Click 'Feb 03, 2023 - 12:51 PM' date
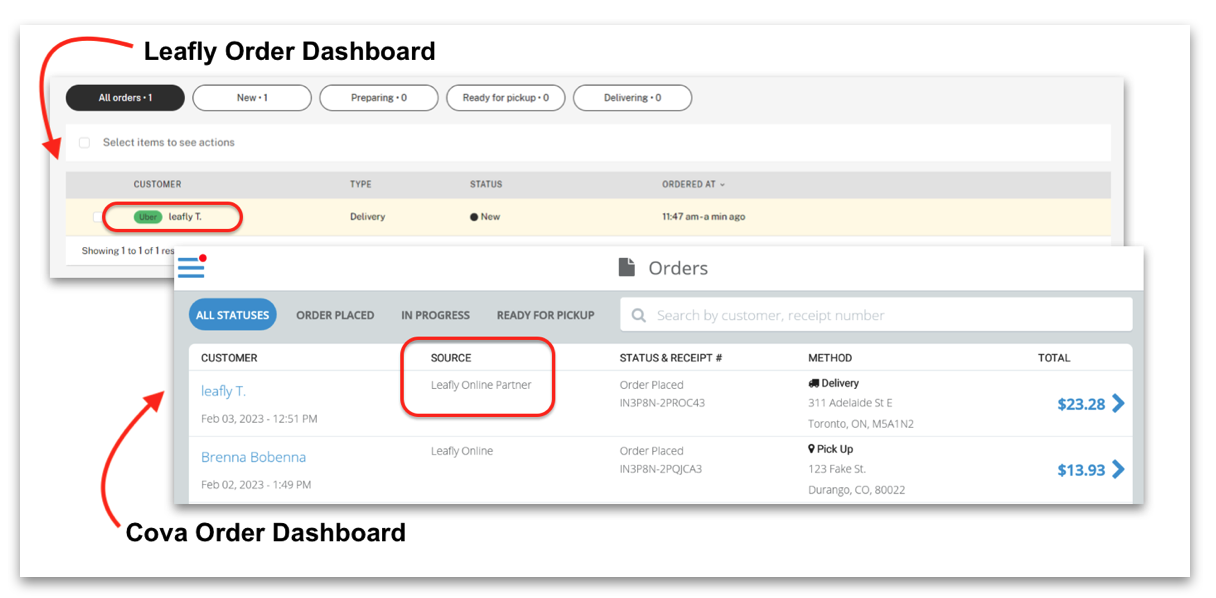This screenshot has height=598, width=1216. [259, 419]
